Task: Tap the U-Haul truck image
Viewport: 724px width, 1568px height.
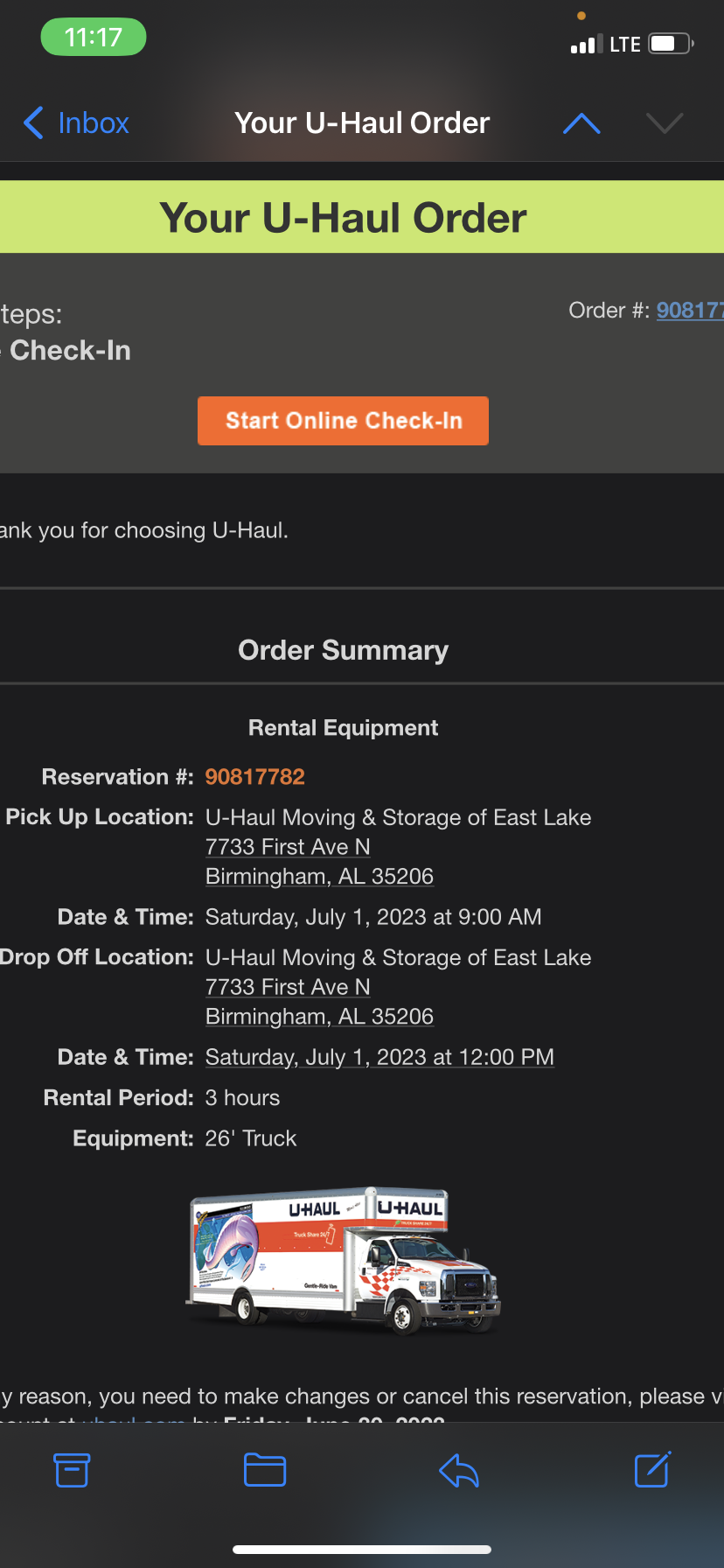Action: 343,1260
